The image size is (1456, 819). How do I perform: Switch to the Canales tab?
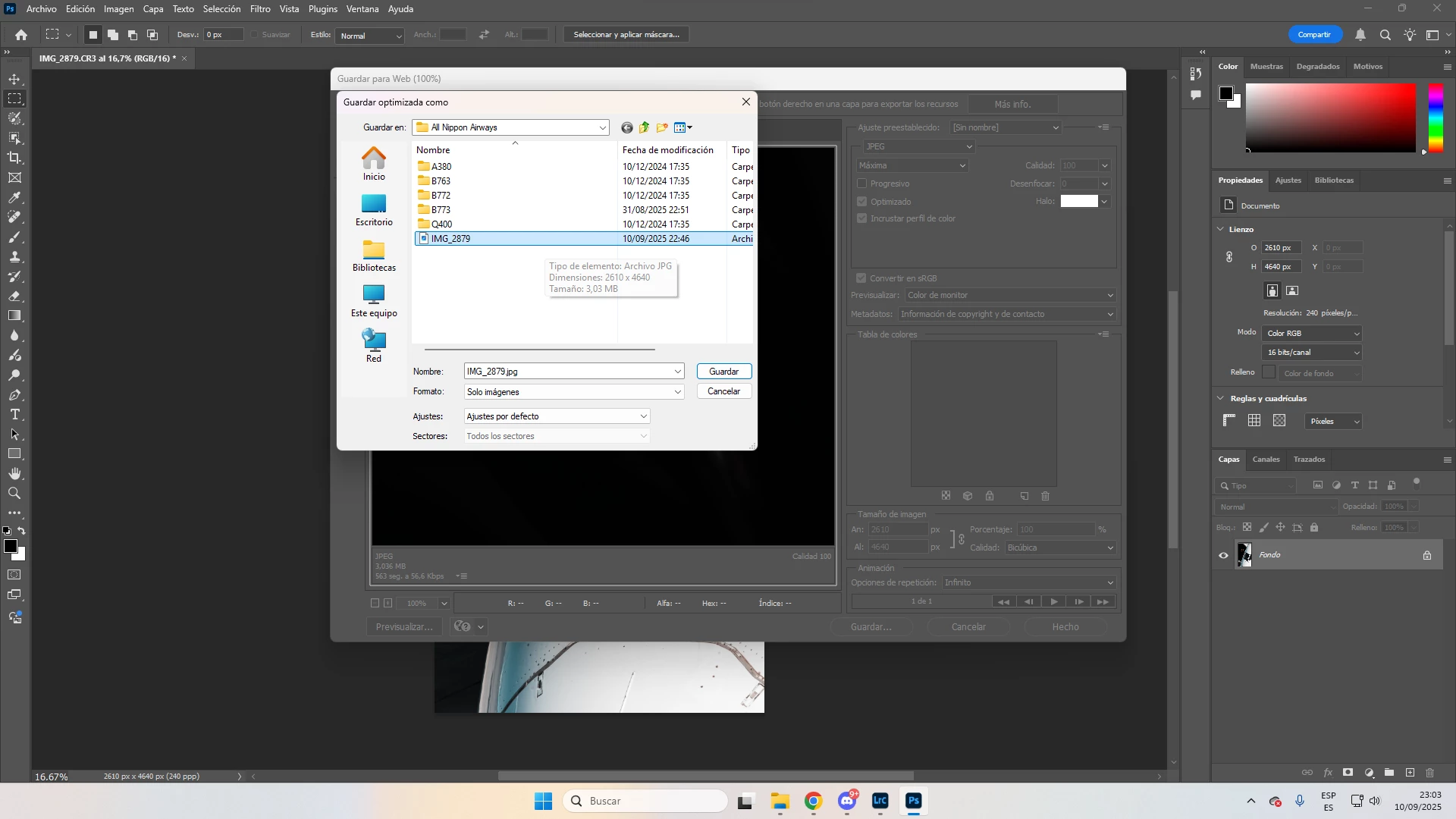click(x=1266, y=460)
